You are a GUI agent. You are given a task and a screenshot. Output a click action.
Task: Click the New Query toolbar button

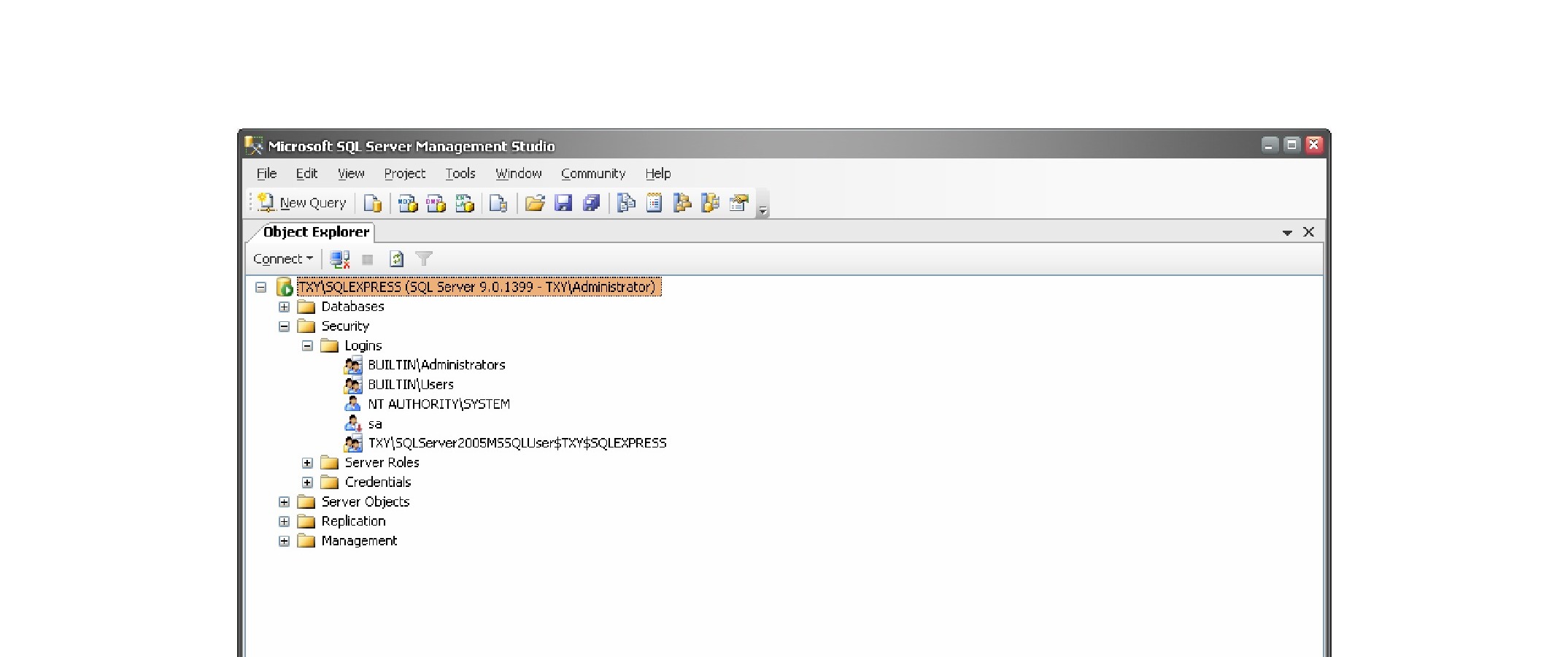tap(302, 203)
